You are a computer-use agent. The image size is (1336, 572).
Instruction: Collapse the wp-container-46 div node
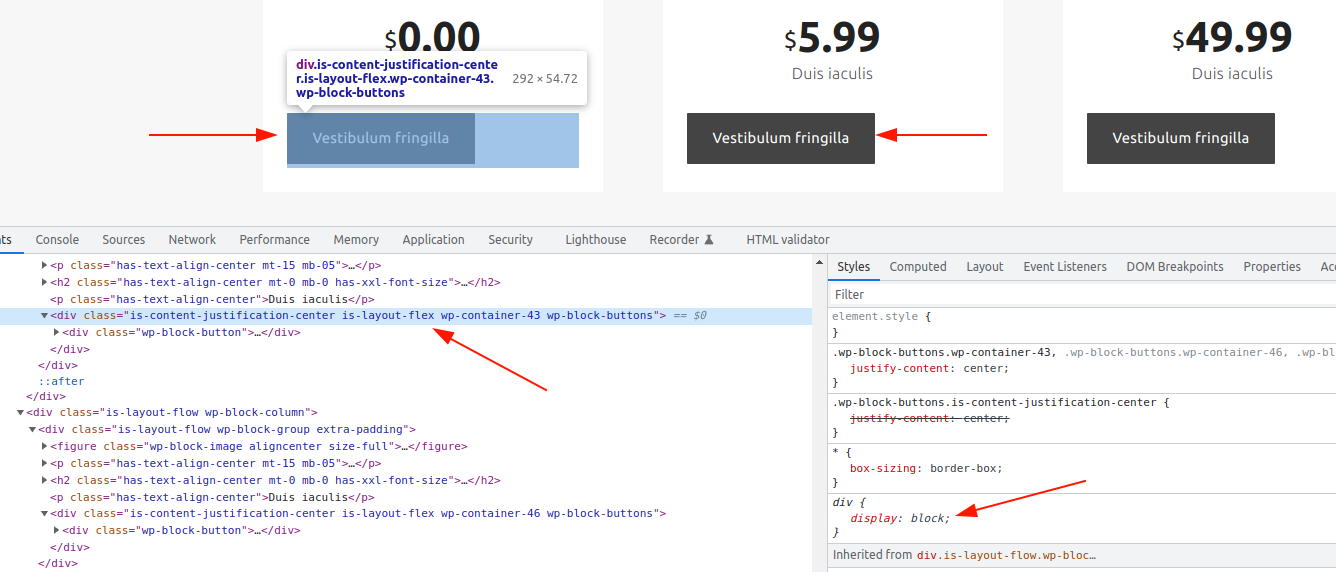[45, 514]
